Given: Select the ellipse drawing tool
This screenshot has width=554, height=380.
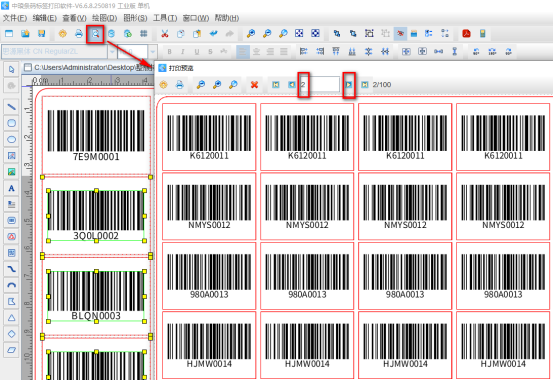Looking at the screenshot, I should tap(11, 139).
